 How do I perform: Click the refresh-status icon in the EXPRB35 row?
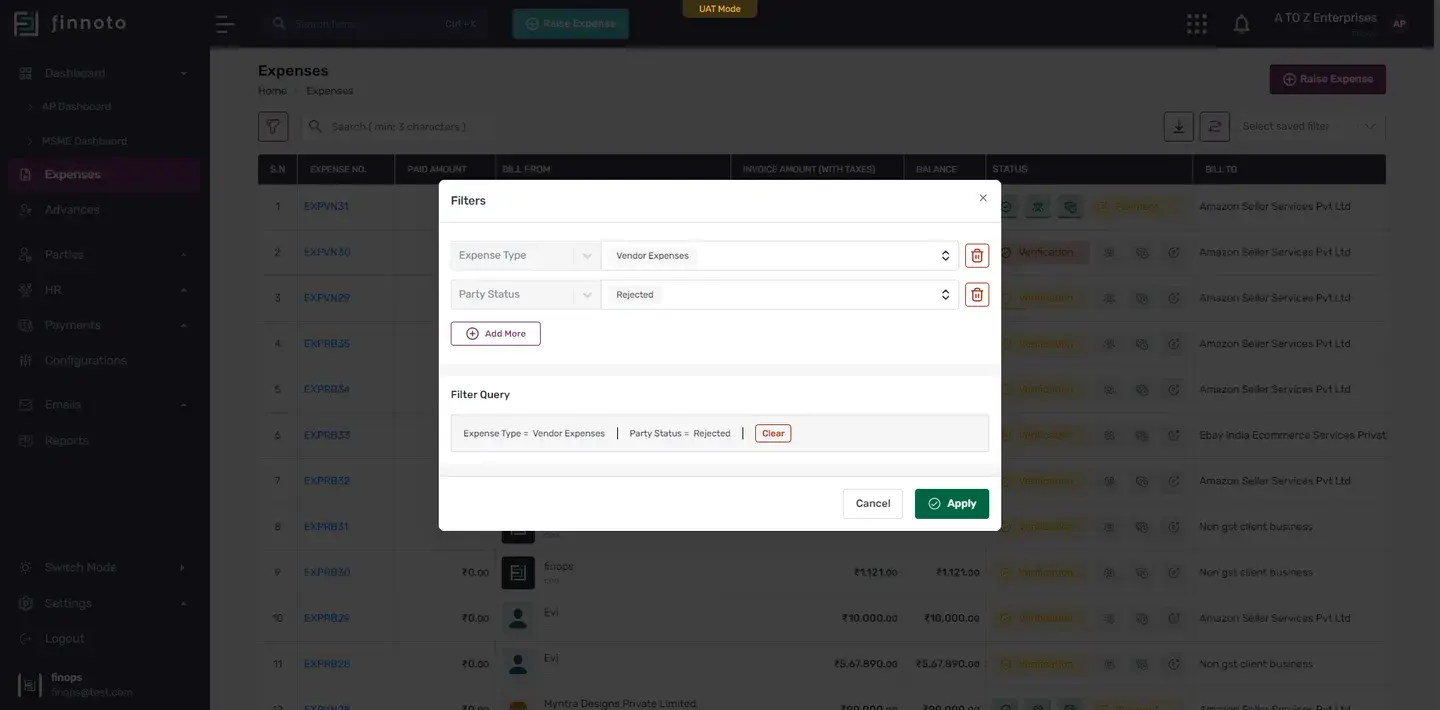click(1174, 344)
